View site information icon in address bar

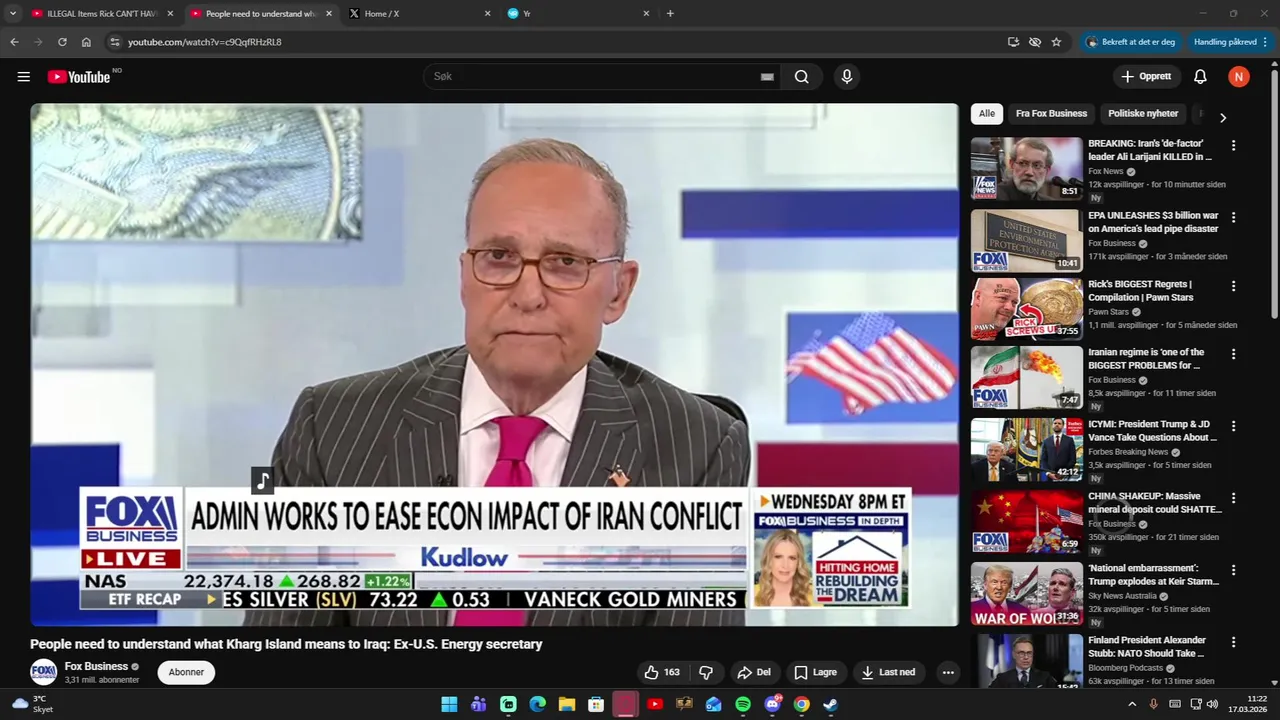pyautogui.click(x=115, y=42)
